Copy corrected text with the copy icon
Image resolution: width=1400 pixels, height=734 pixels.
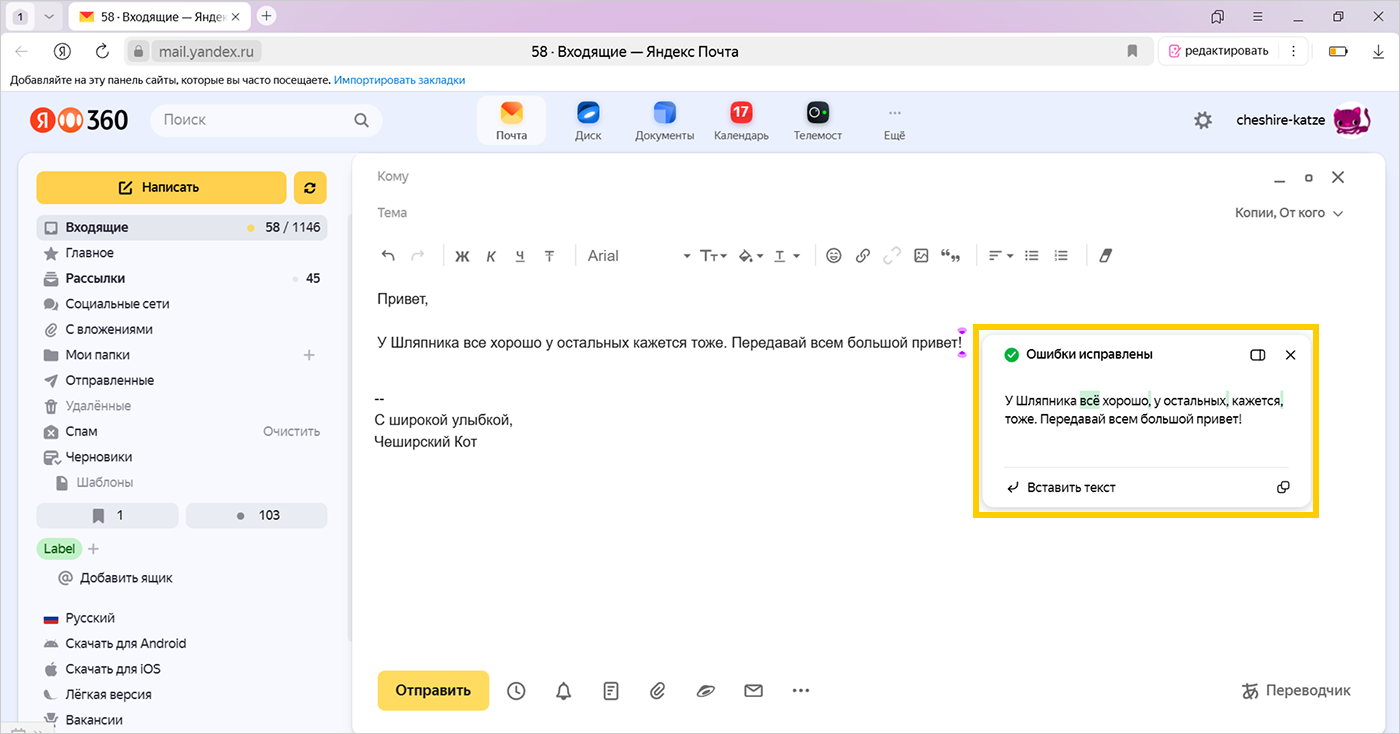click(1283, 488)
